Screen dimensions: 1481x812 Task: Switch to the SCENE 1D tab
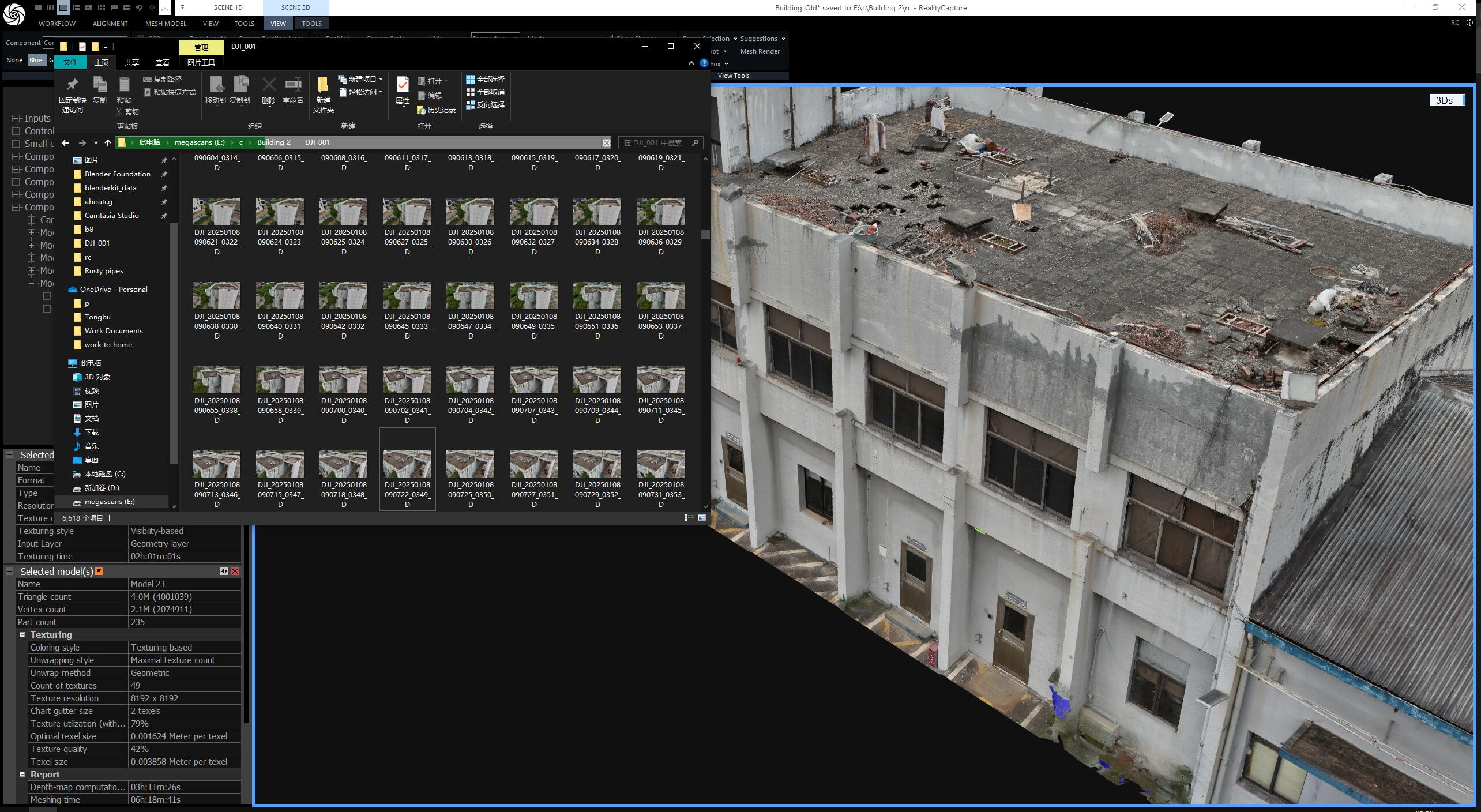click(228, 7)
